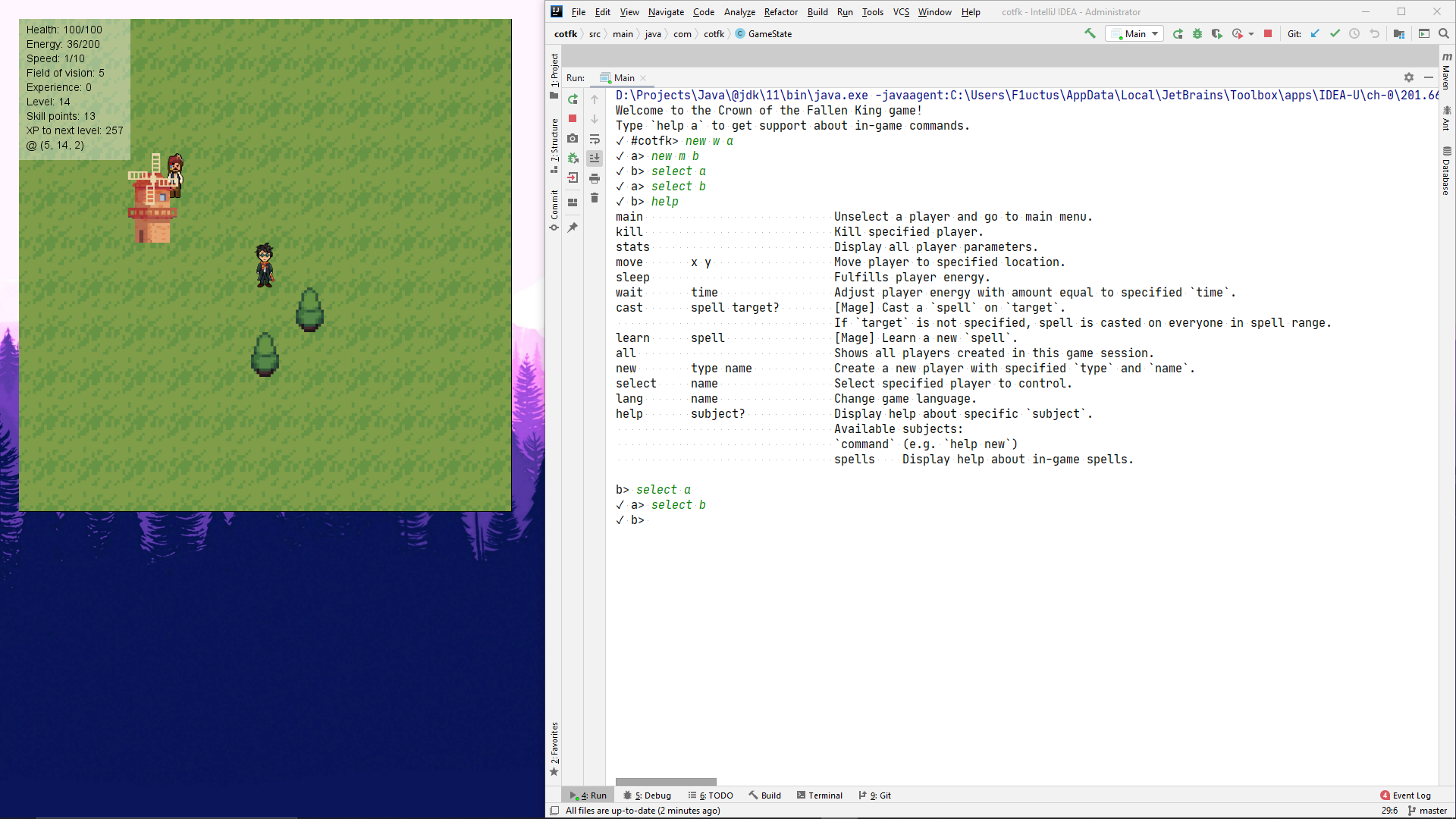Open the Refactor menu

[780, 12]
